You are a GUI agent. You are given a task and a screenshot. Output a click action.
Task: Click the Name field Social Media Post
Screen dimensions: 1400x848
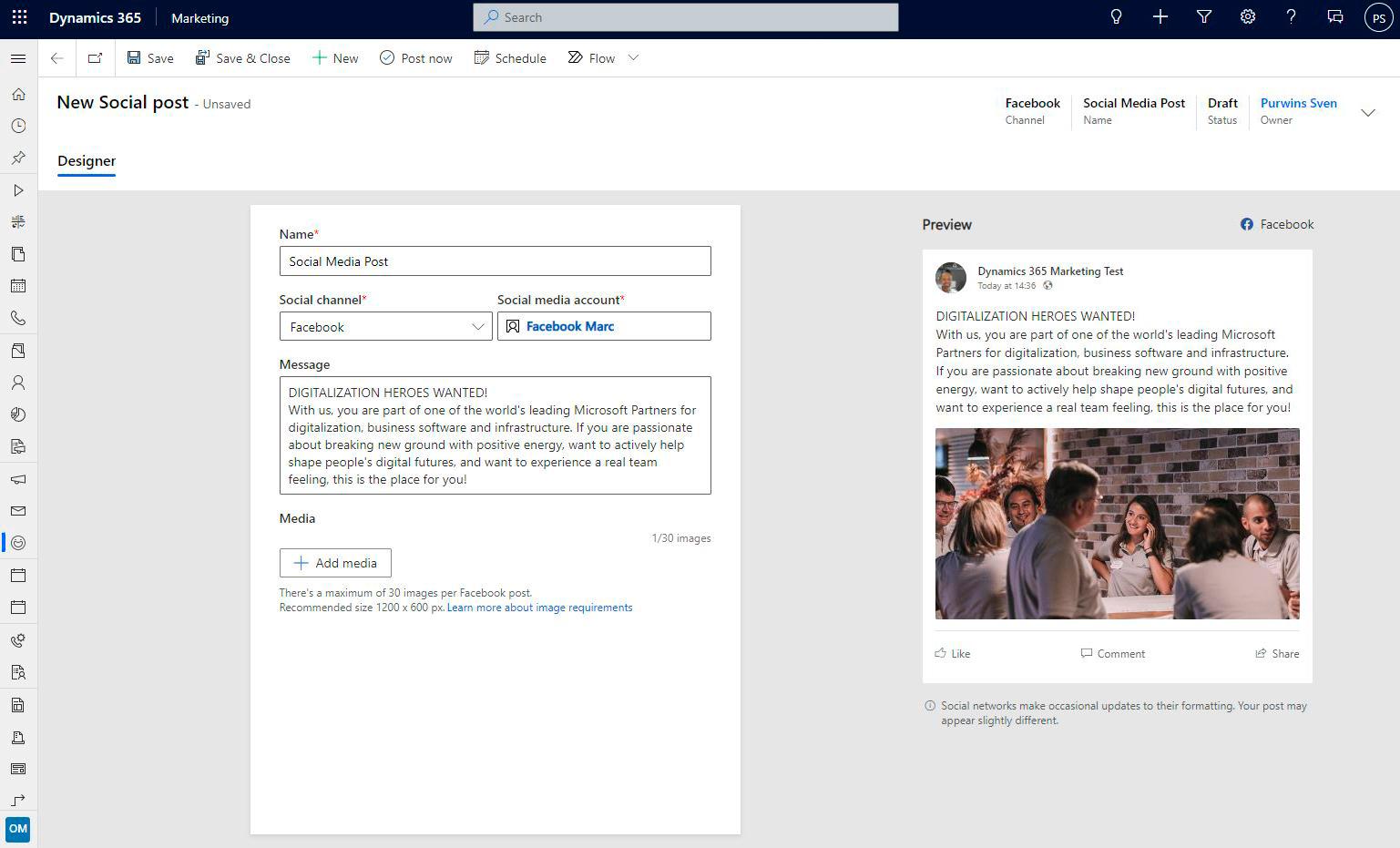495,261
